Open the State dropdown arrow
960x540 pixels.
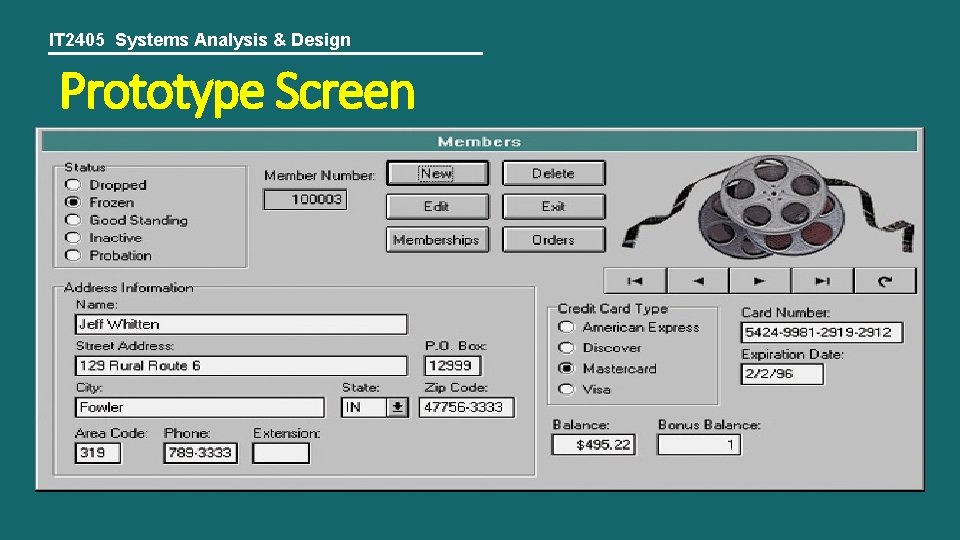click(x=397, y=407)
